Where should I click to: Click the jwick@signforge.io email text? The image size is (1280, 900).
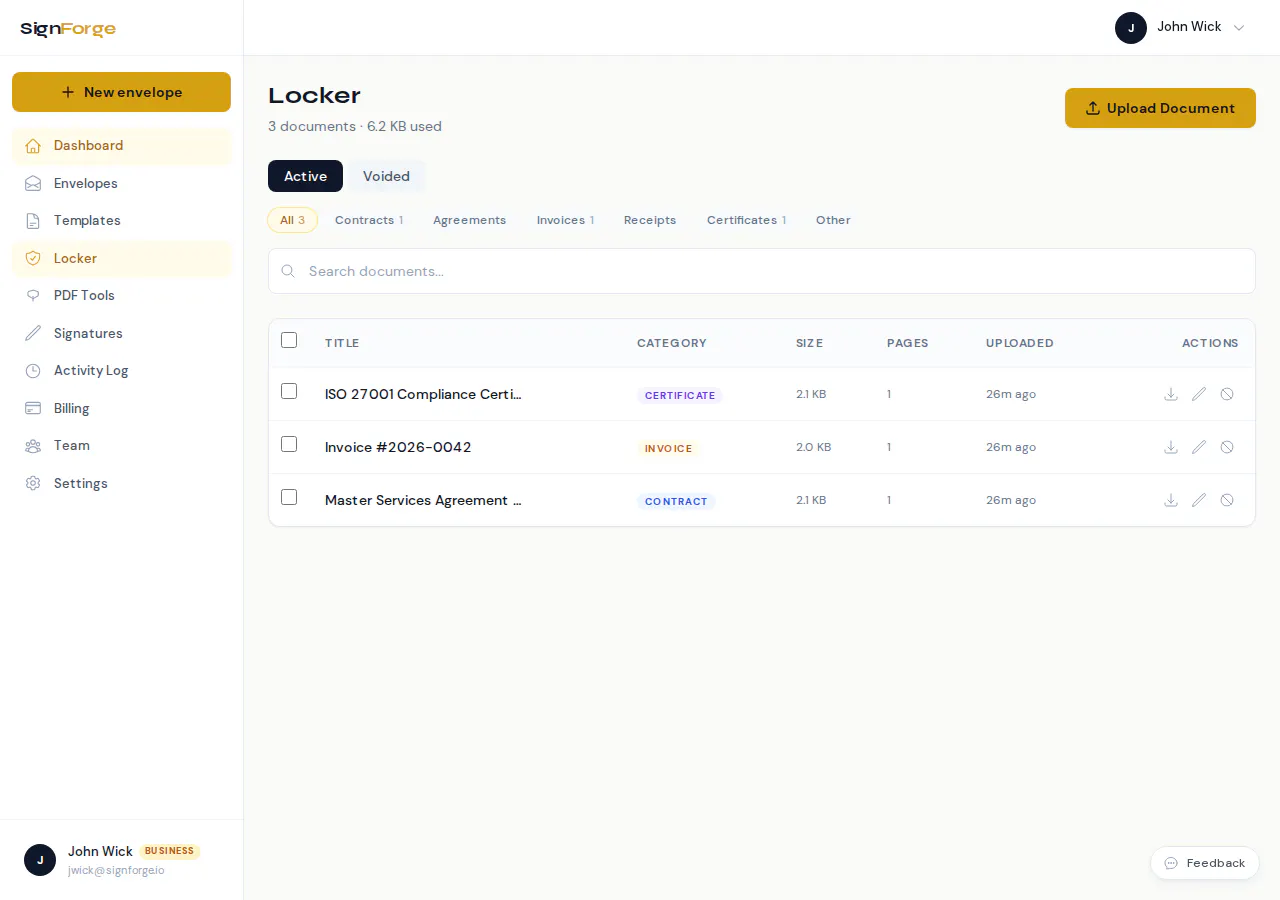point(116,870)
